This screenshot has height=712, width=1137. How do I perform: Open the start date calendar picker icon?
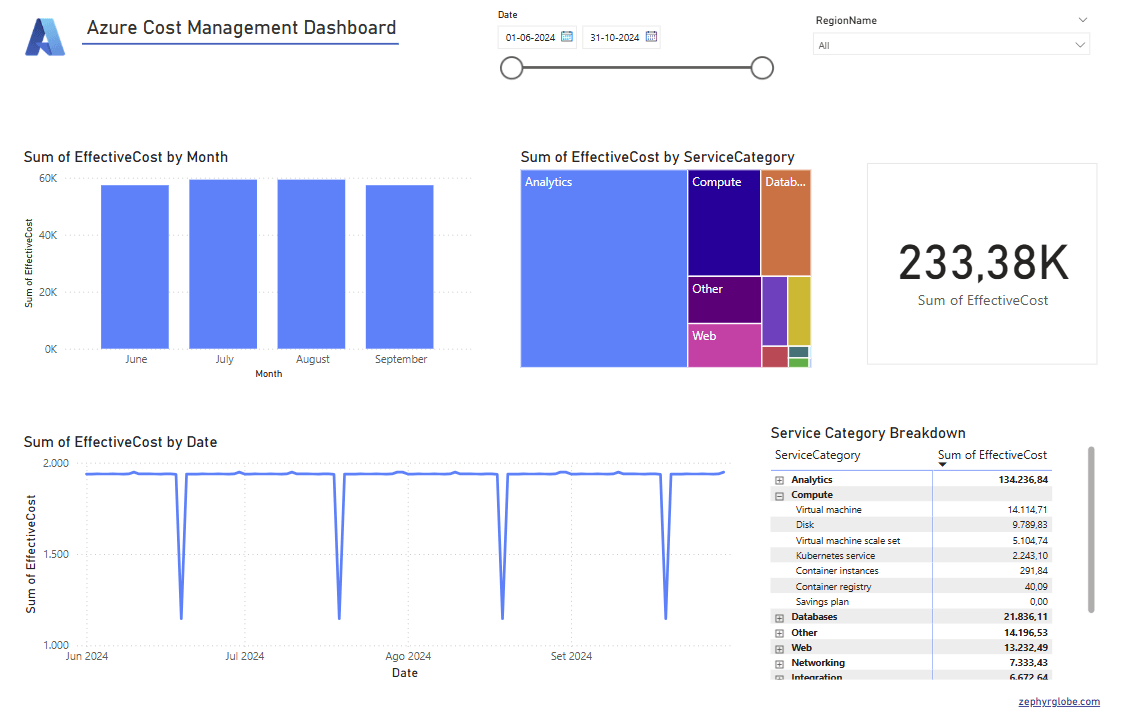click(567, 36)
